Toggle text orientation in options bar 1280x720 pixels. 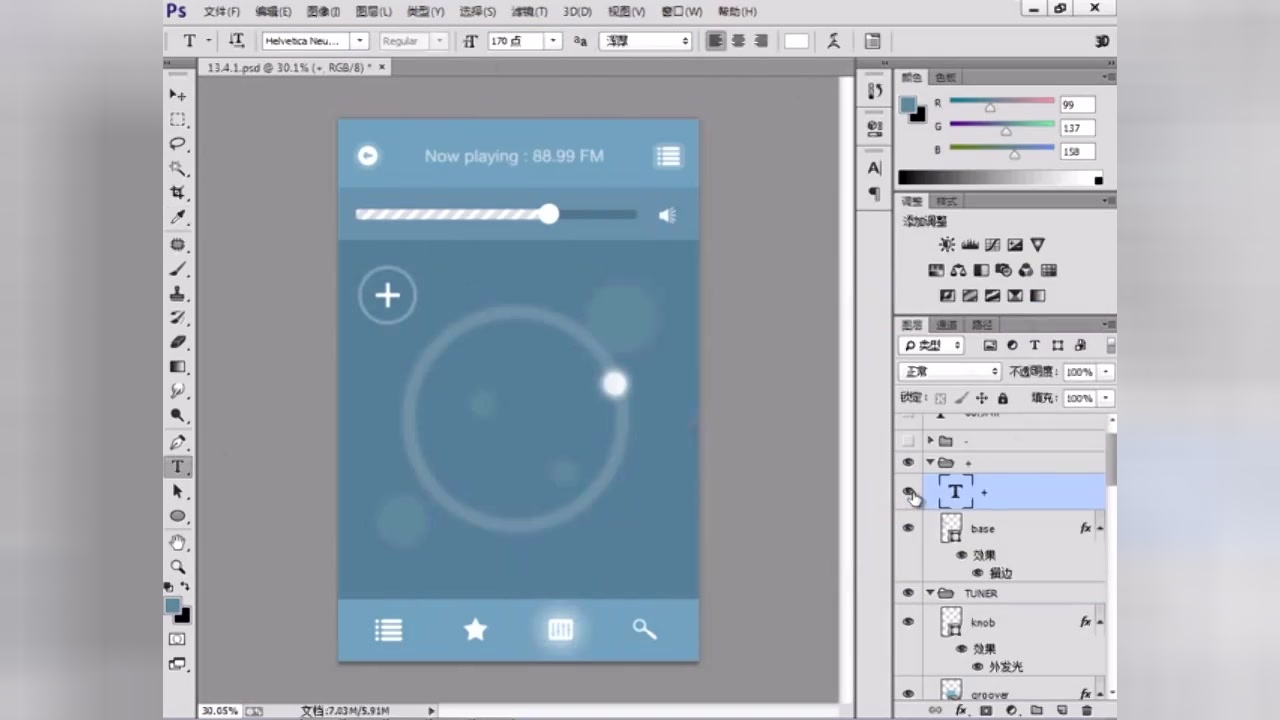[237, 41]
